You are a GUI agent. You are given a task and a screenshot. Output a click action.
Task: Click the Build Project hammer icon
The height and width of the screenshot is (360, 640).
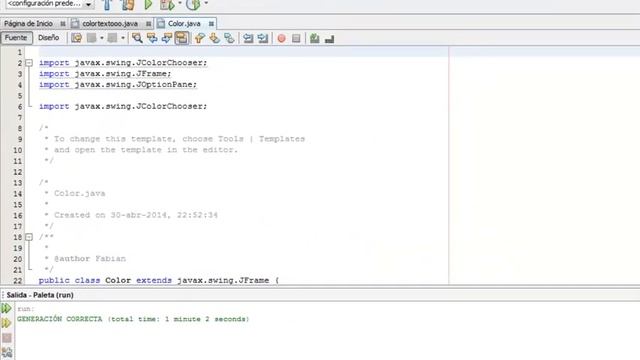(x=107, y=4)
